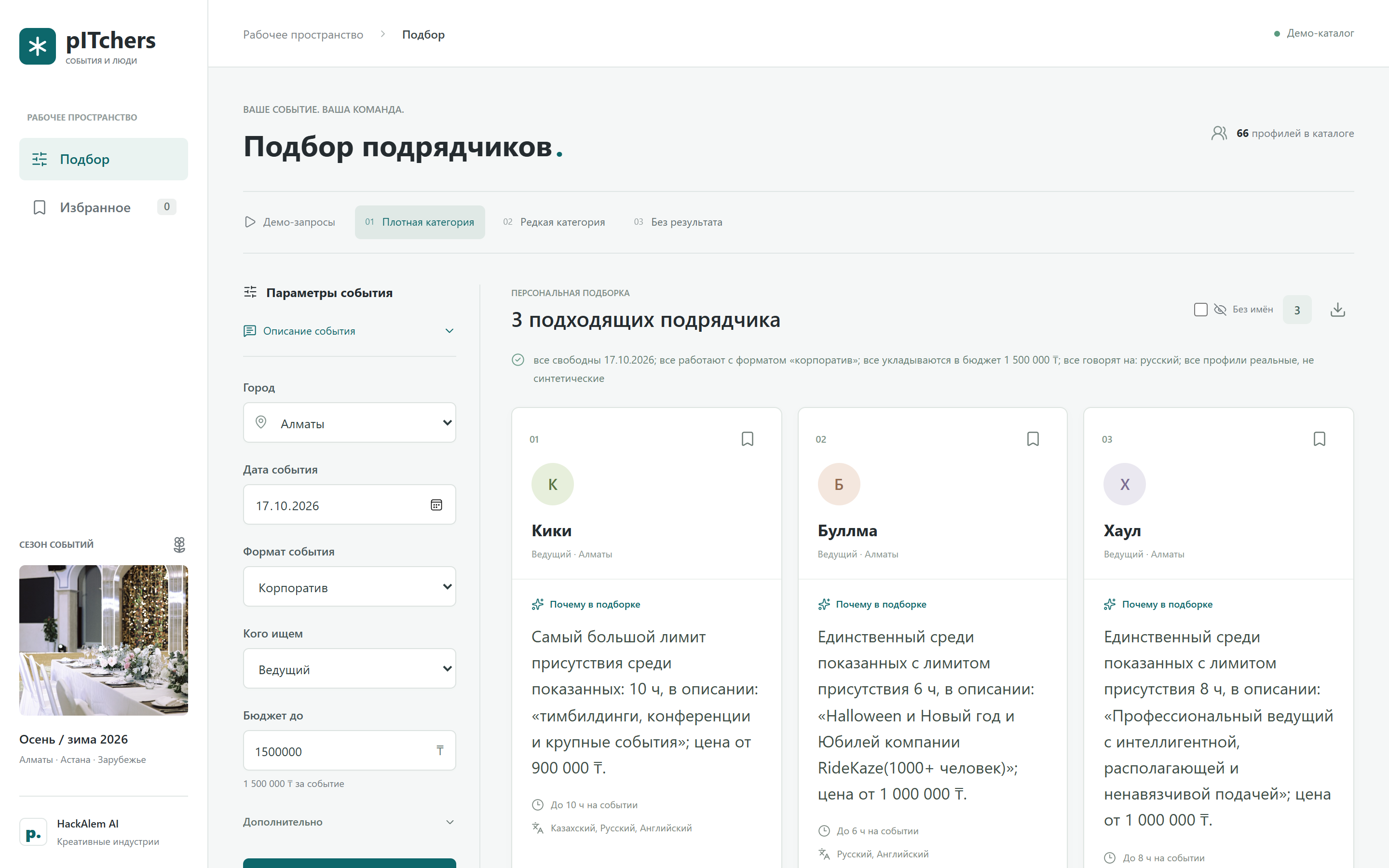Open the Осень / зима 2026 event photo
1389x868 pixels.
103,640
